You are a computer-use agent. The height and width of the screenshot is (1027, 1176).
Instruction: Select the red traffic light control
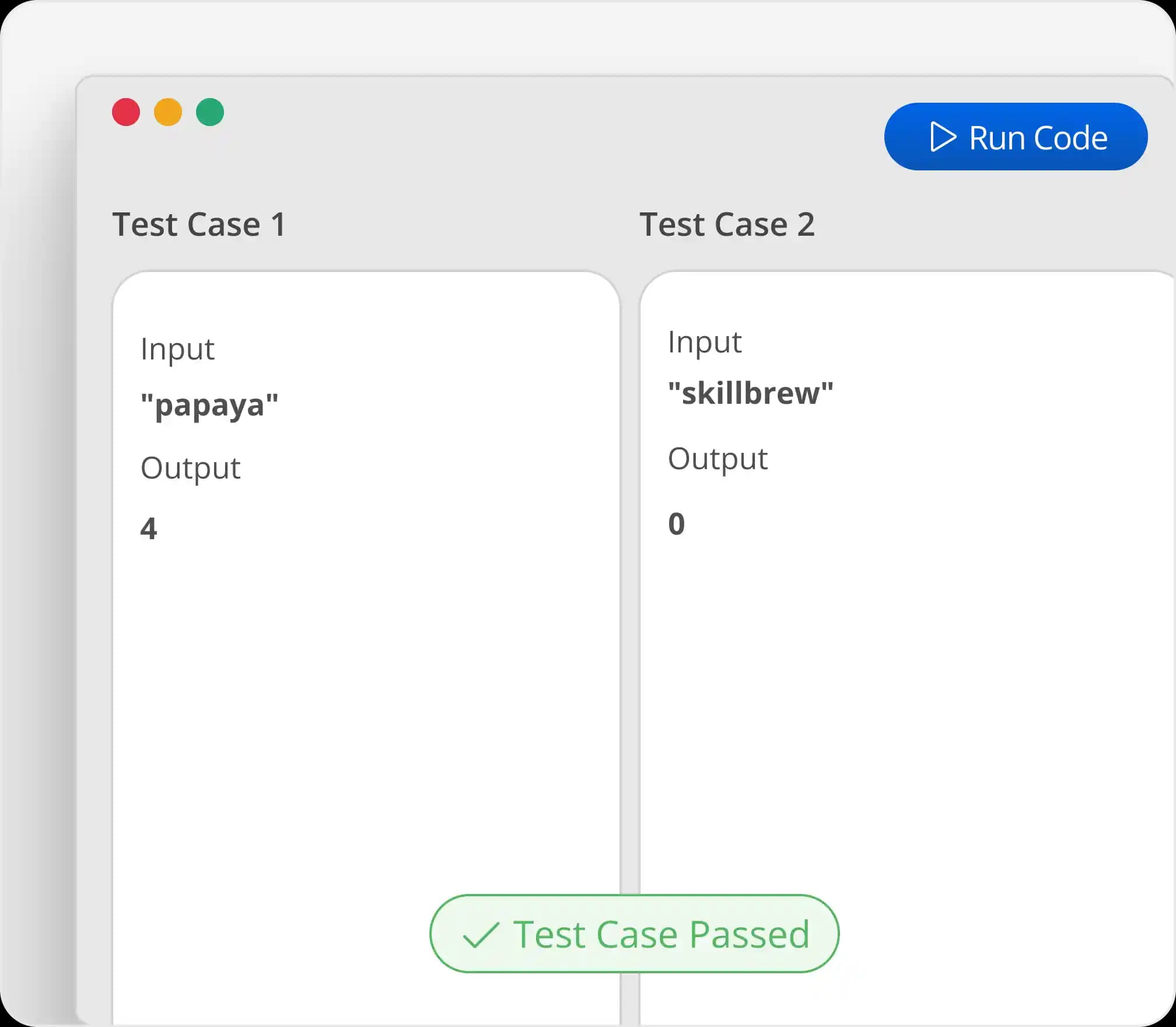pyautogui.click(x=125, y=111)
